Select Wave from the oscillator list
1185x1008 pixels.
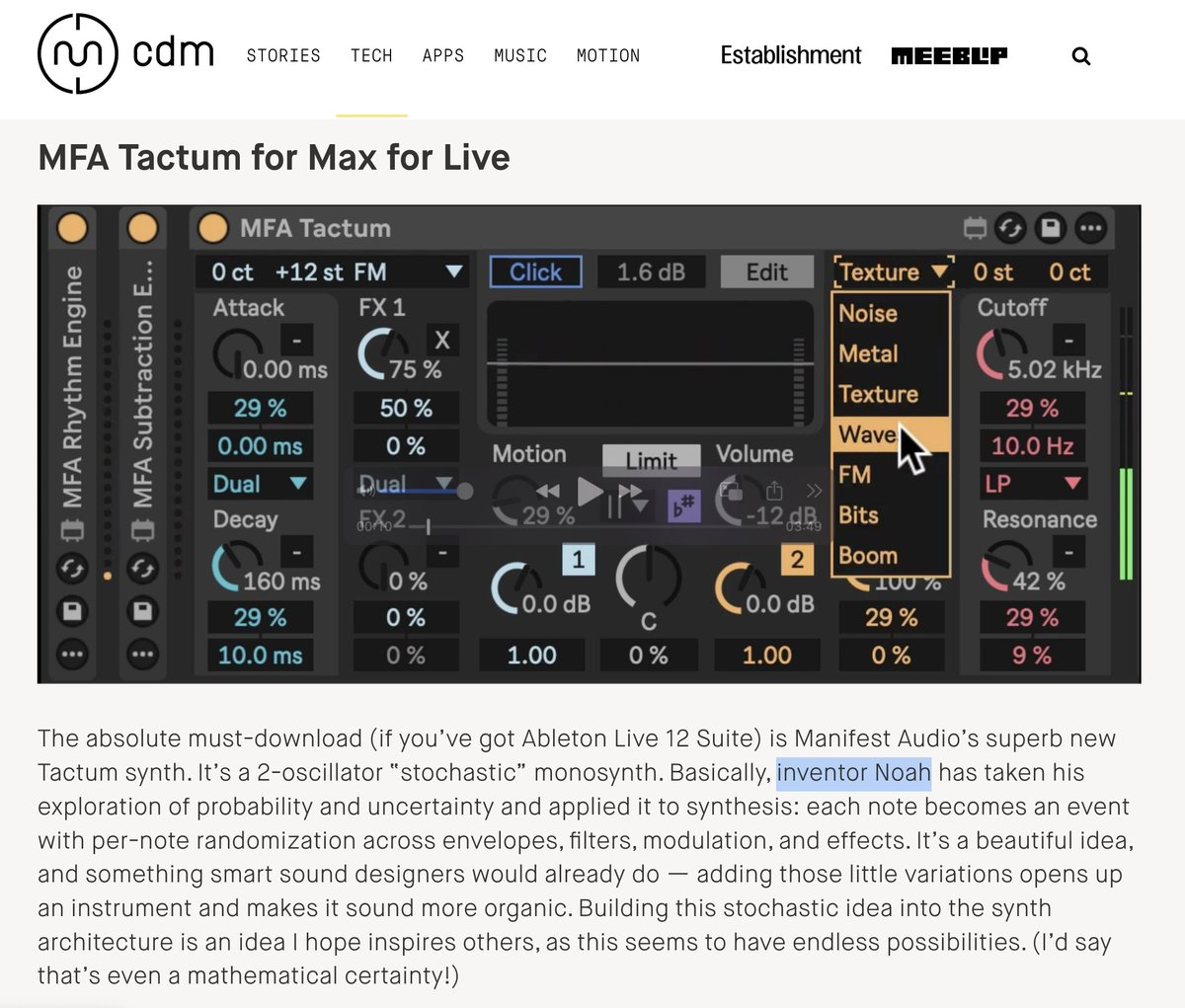tap(891, 434)
